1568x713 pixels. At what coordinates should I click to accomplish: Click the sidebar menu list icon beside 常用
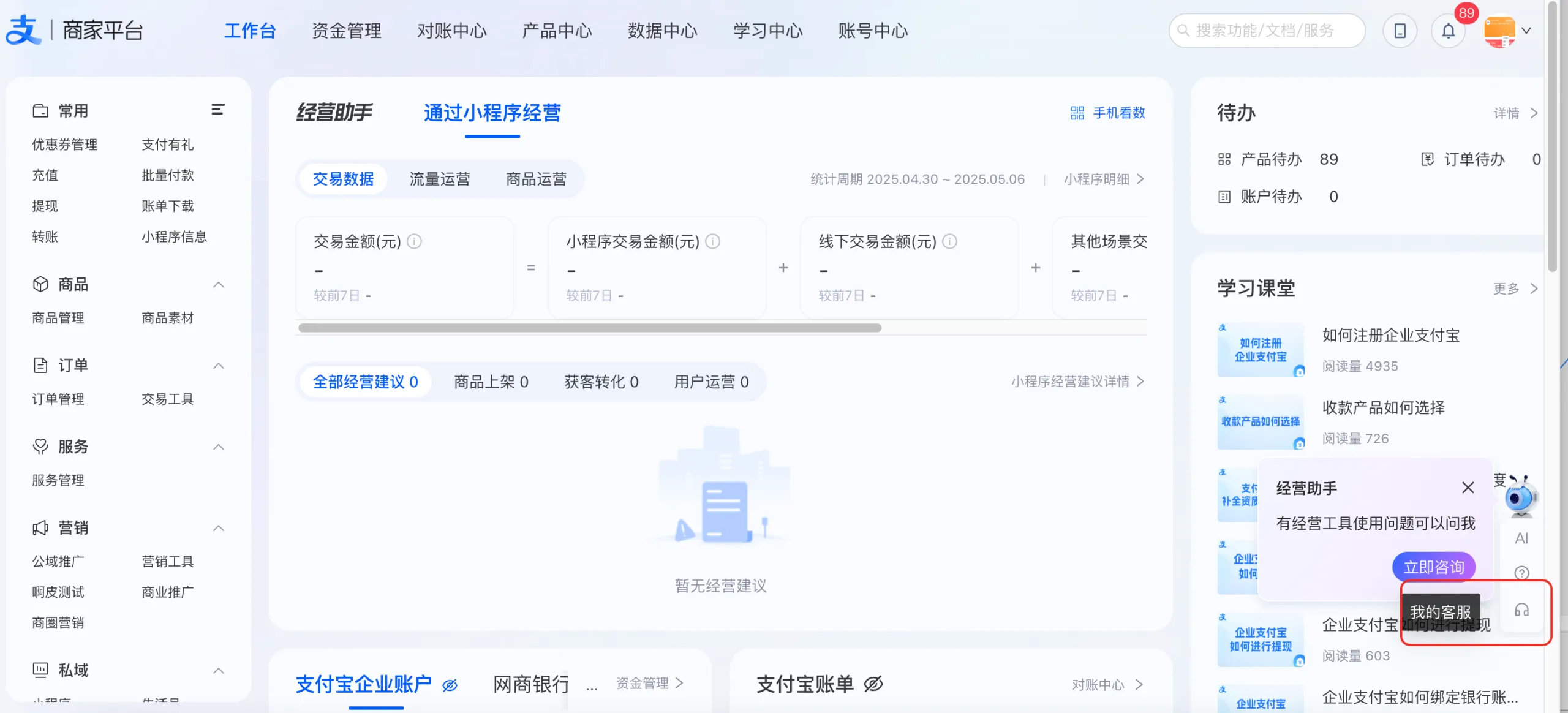[217, 110]
